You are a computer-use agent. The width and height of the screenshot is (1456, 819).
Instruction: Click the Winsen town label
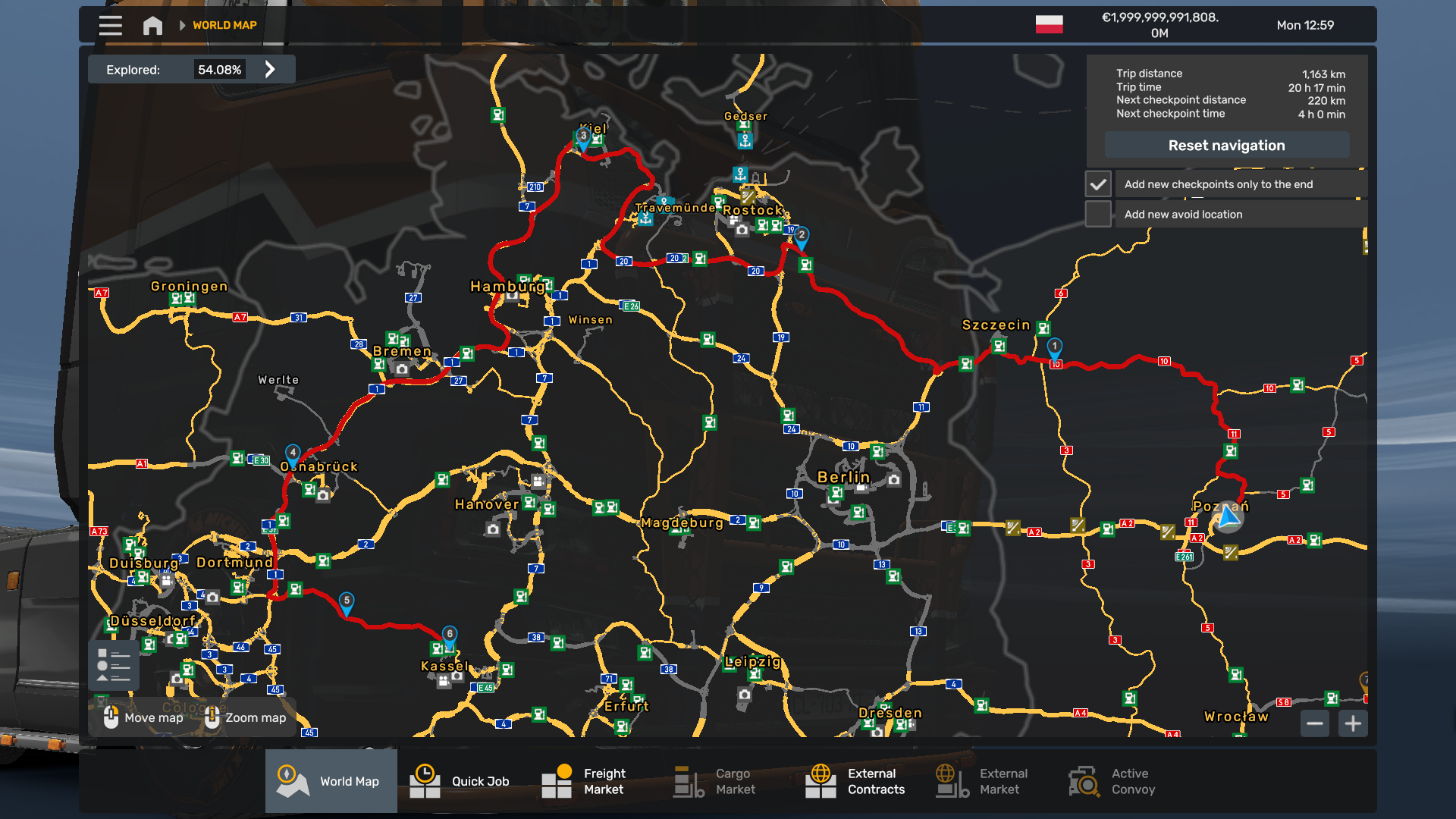click(x=590, y=320)
